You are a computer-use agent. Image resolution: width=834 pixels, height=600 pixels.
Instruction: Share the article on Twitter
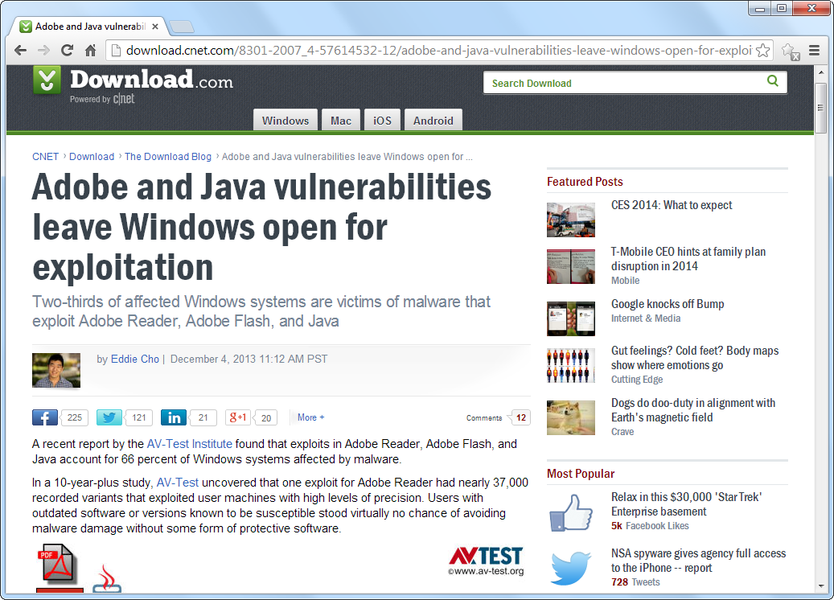point(109,418)
